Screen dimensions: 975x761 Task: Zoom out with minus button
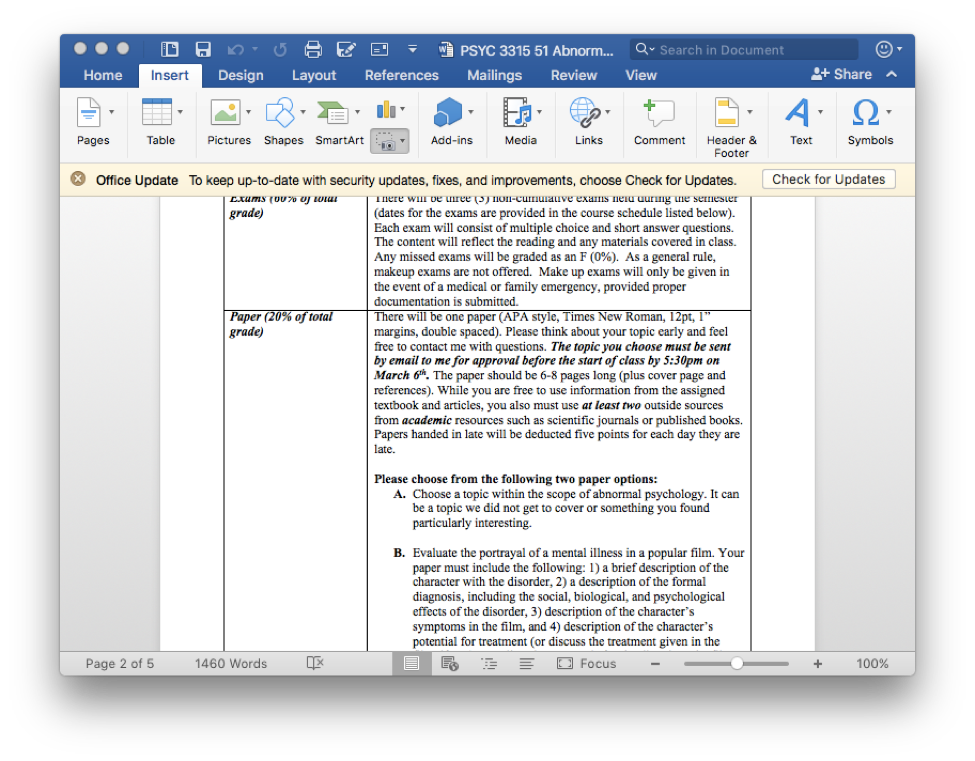point(655,664)
